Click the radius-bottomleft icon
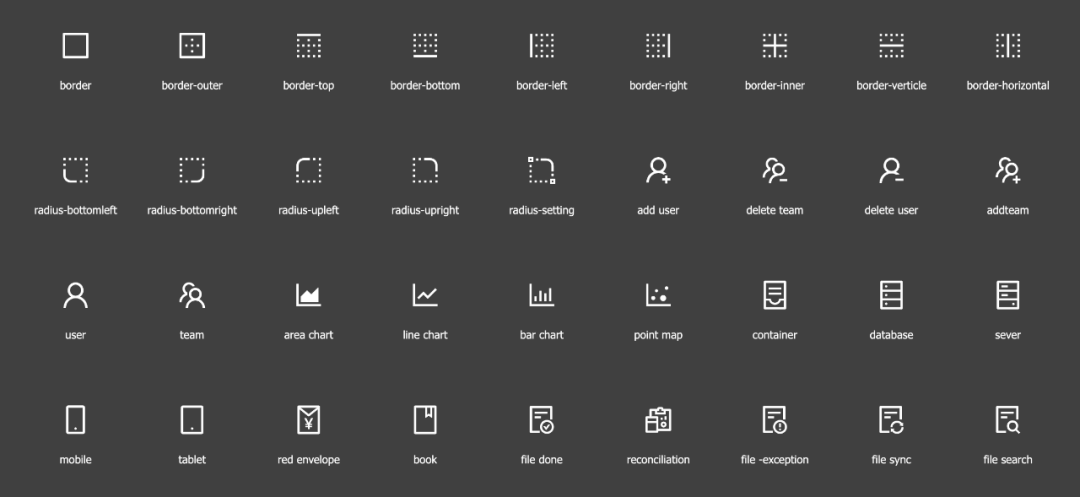The width and height of the screenshot is (1080, 497). coord(75,170)
